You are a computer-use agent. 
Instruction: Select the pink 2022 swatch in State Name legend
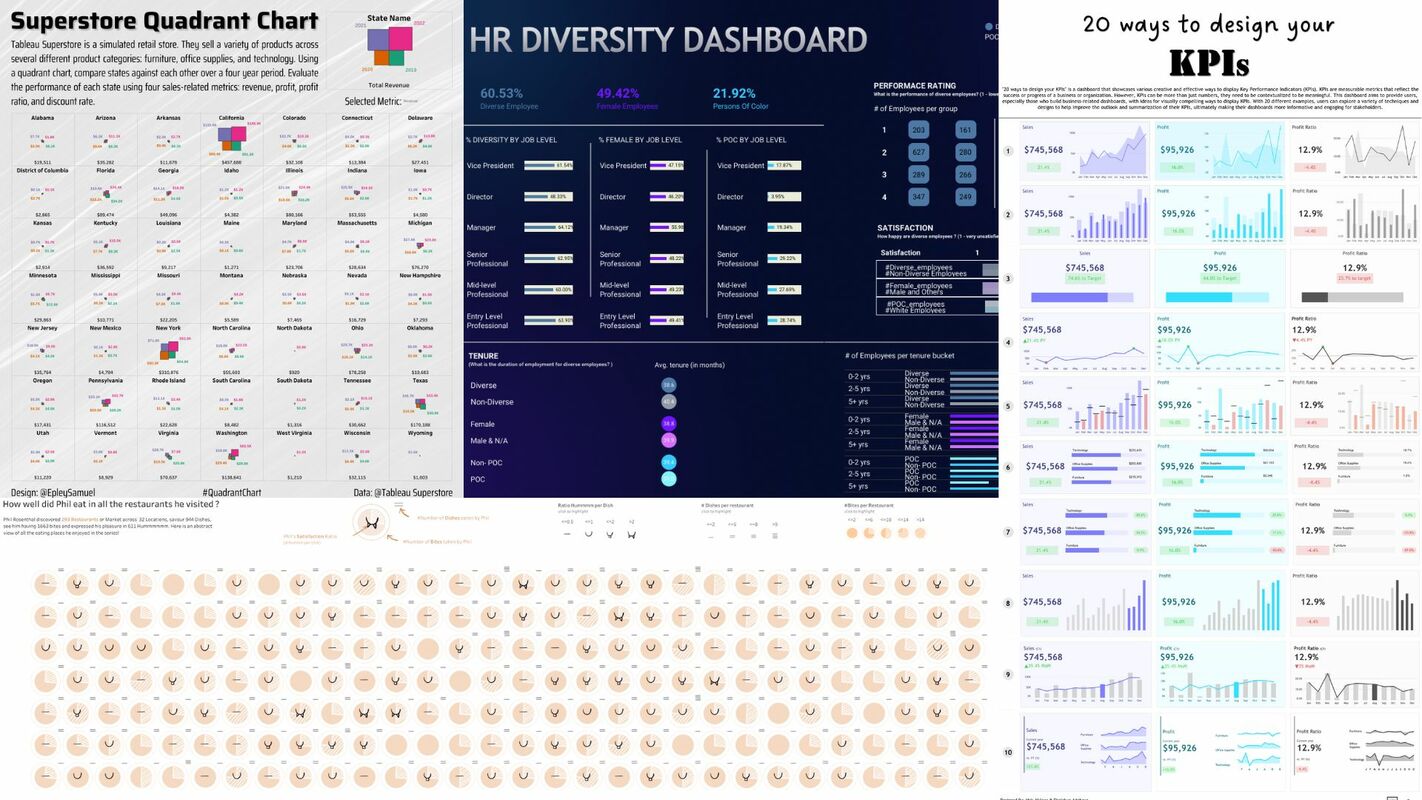401,39
